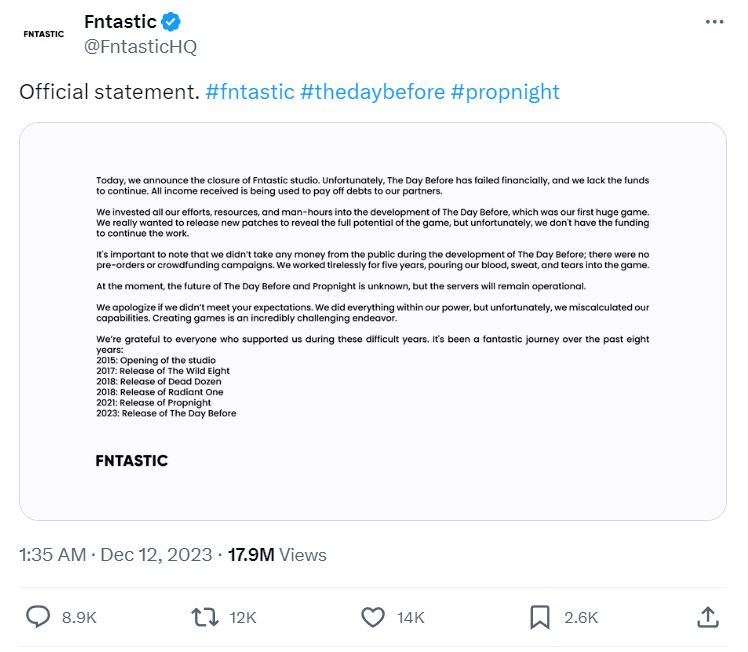Click the 14K likes count

point(411,618)
